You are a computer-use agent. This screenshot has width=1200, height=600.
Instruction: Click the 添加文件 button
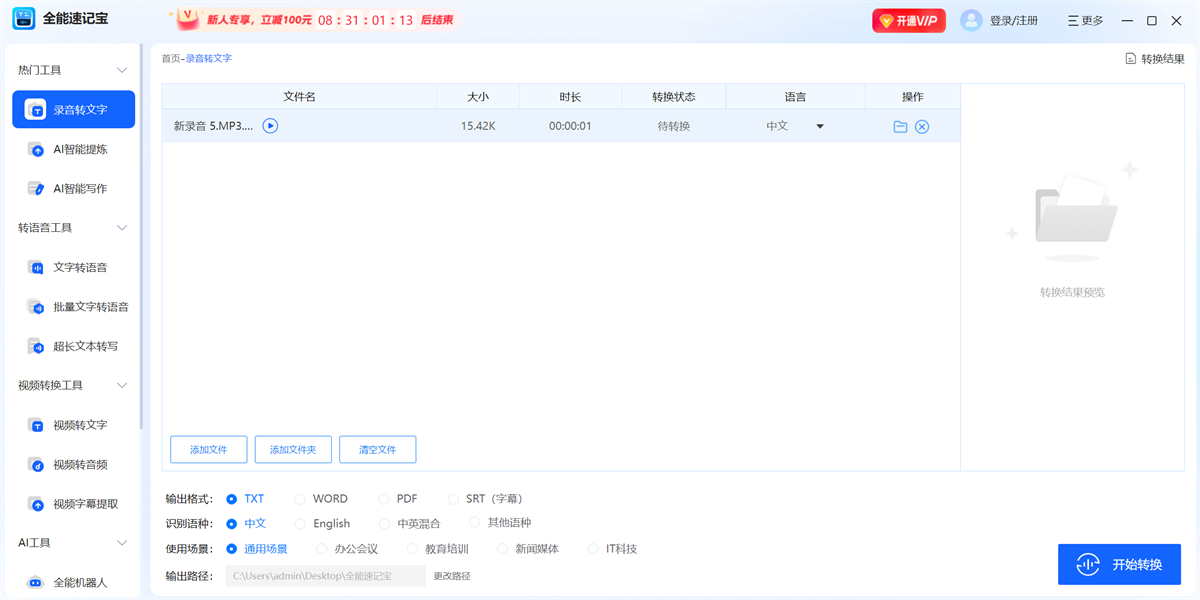(208, 450)
